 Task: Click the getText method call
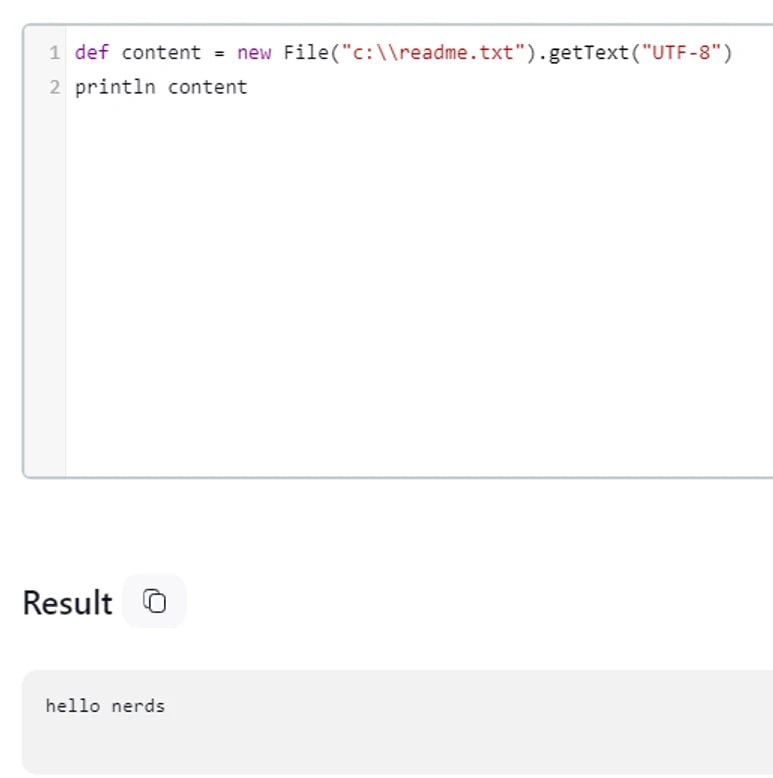click(589, 53)
